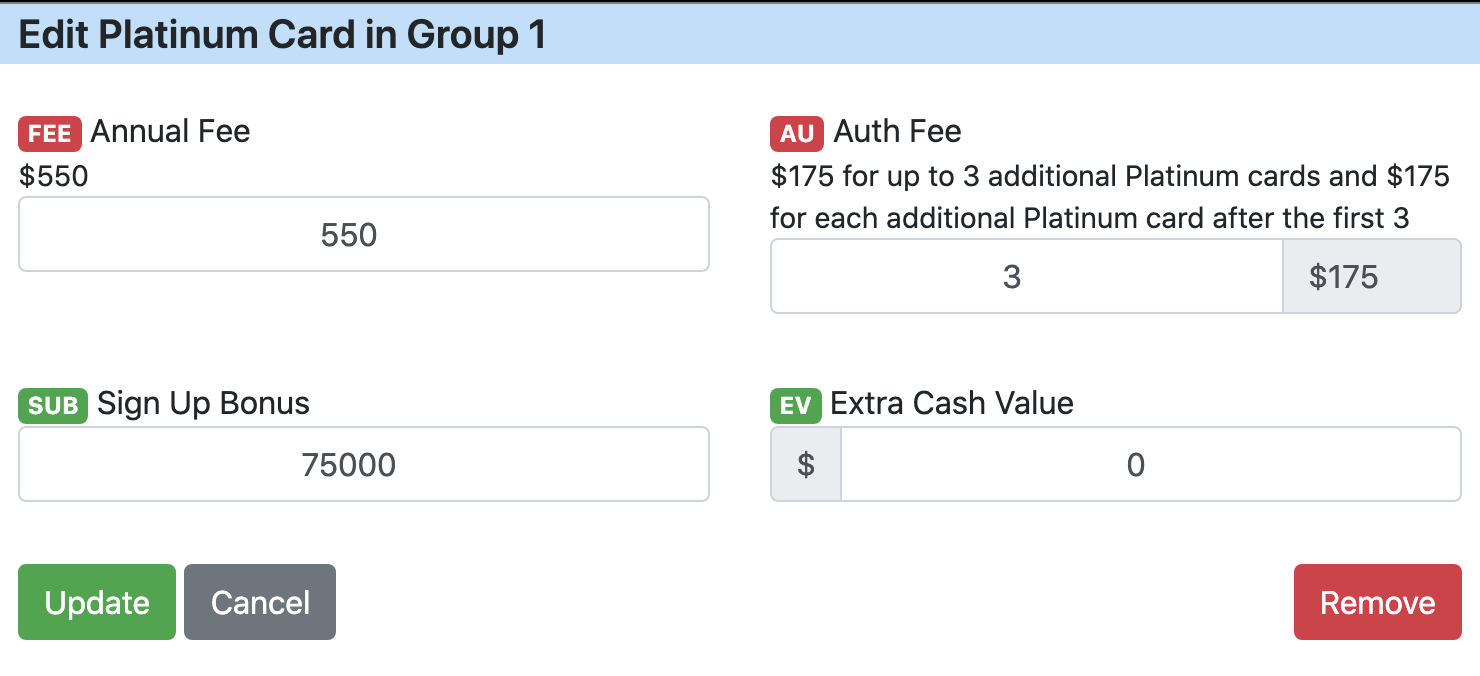
Task: Click the Update button
Action: (97, 602)
